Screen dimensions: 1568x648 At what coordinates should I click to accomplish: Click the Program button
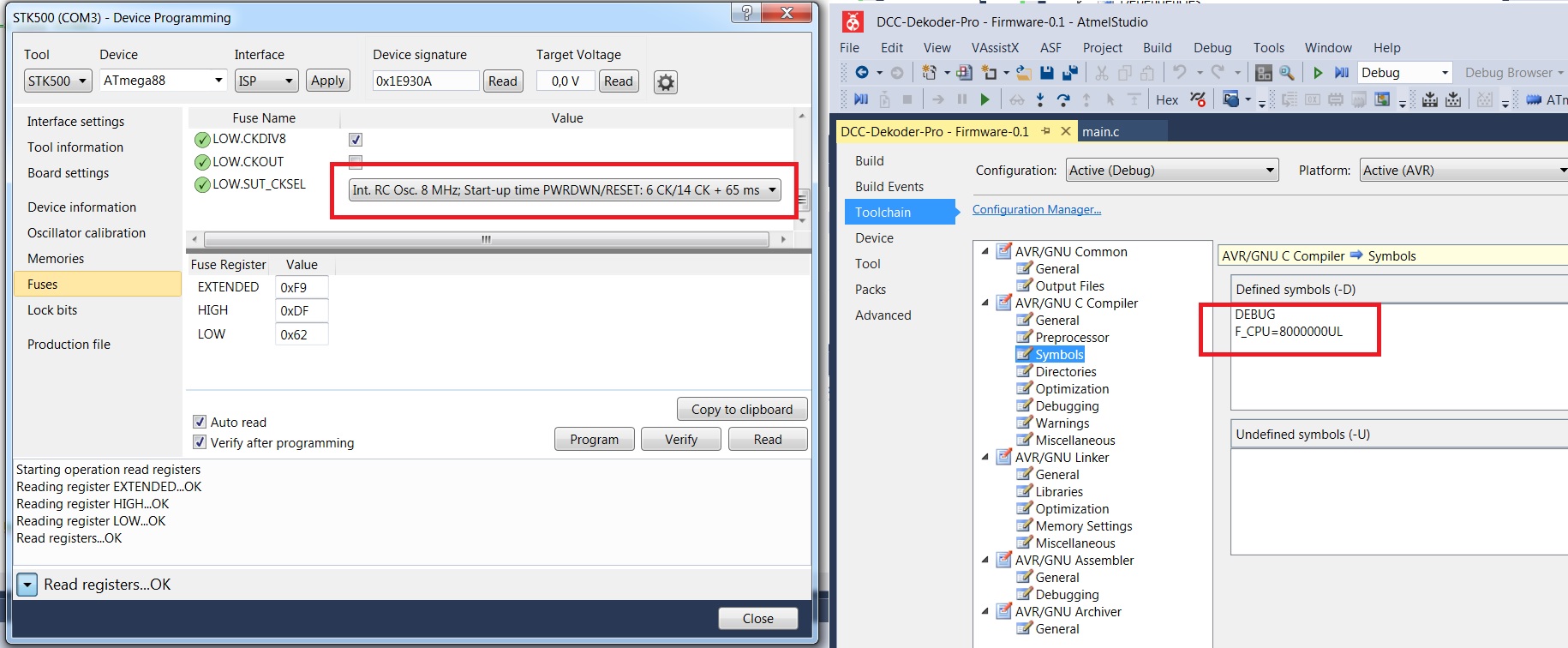[594, 439]
